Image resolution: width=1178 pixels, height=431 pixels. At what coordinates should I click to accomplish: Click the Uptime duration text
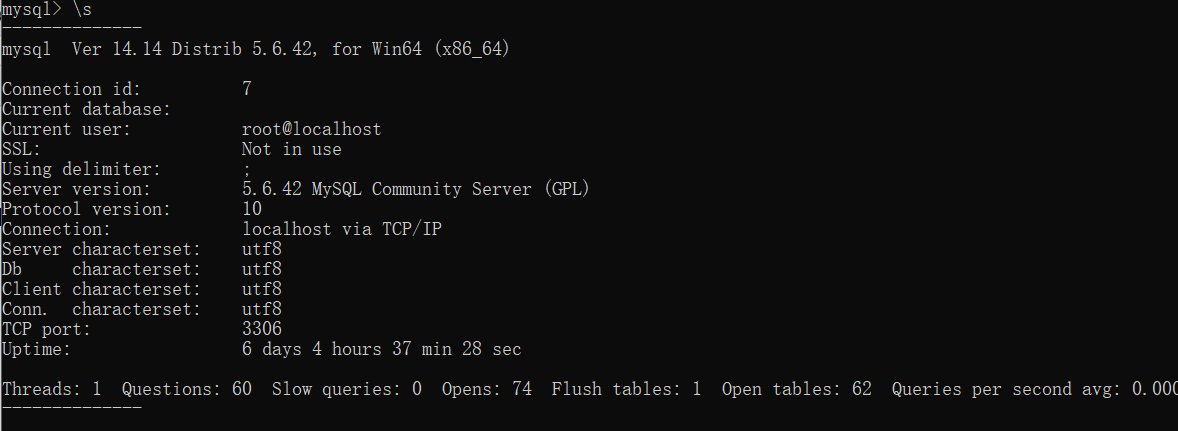click(381, 349)
